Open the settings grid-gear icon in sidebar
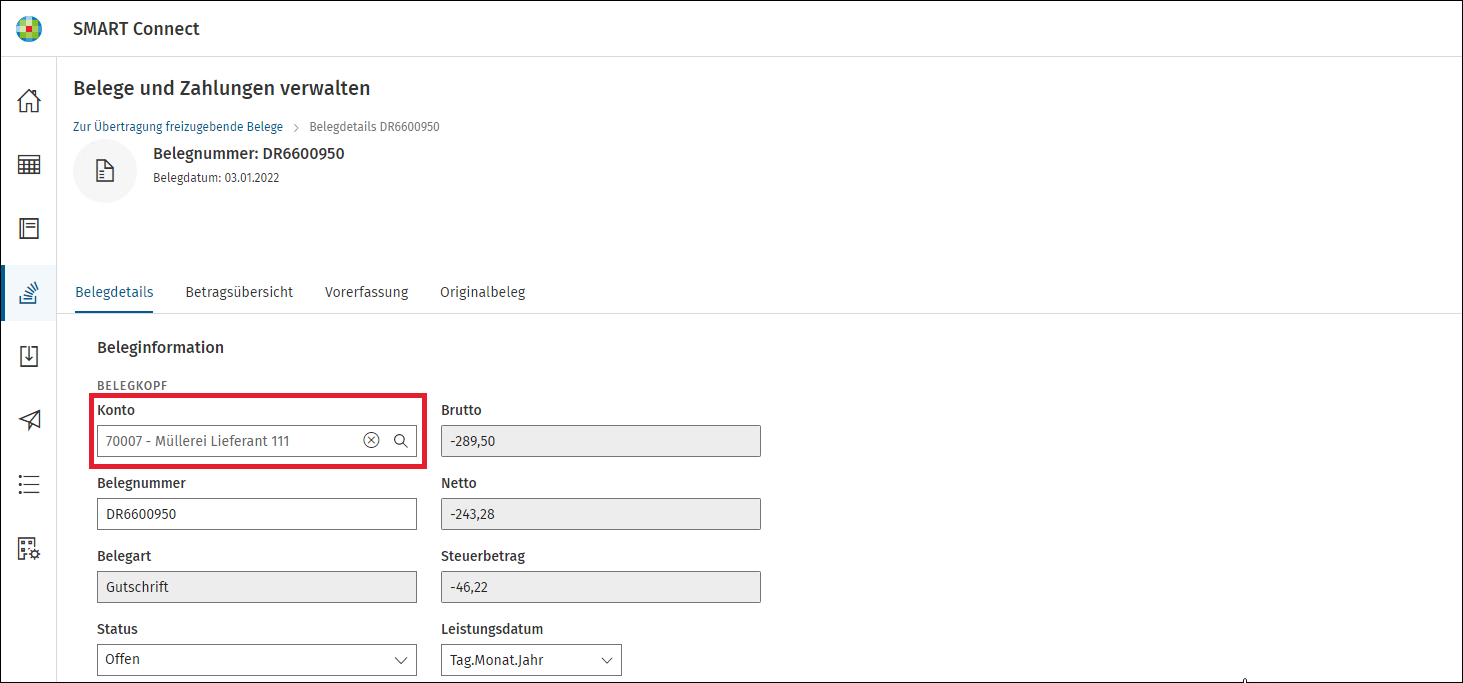The width and height of the screenshot is (1463, 683). point(29,549)
